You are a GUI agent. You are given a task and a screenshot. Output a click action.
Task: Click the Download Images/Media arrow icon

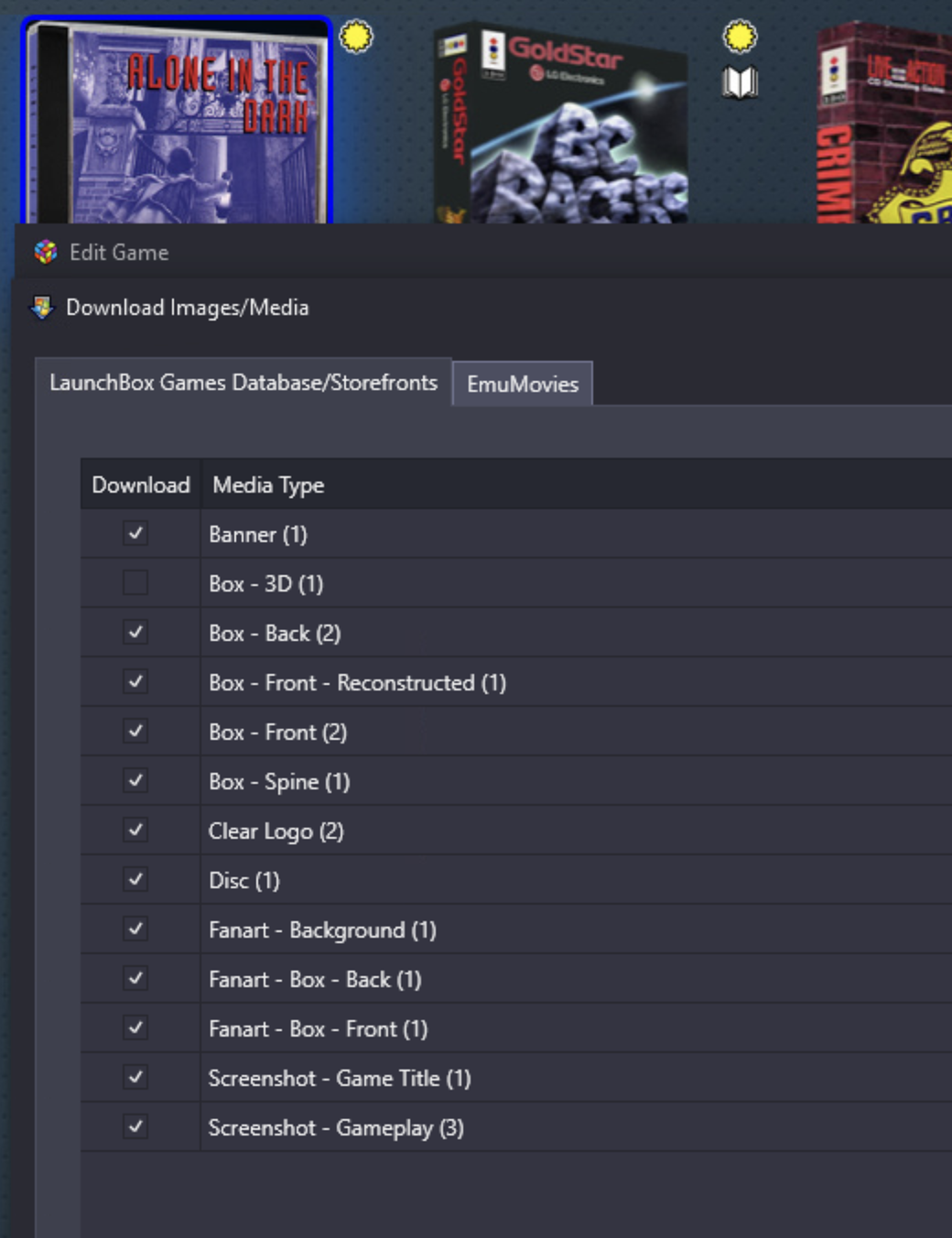click(42, 308)
